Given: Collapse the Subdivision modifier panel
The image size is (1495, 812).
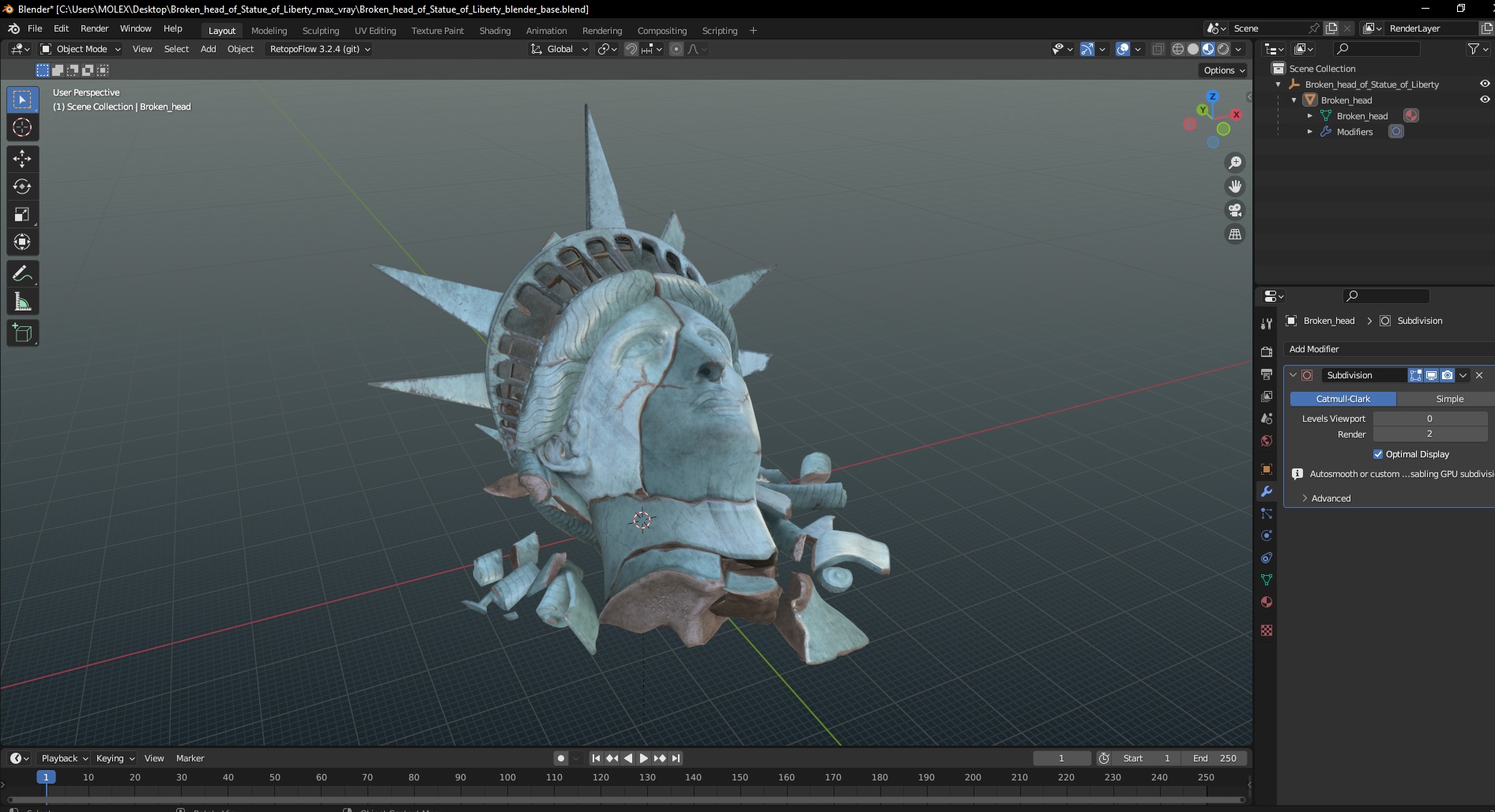Looking at the screenshot, I should (1294, 375).
